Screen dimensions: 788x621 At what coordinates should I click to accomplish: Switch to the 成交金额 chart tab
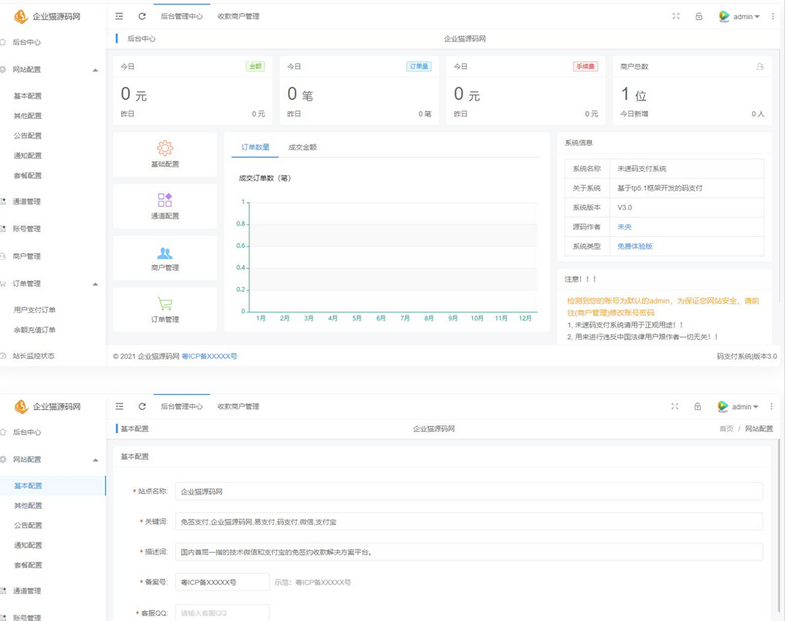point(302,147)
